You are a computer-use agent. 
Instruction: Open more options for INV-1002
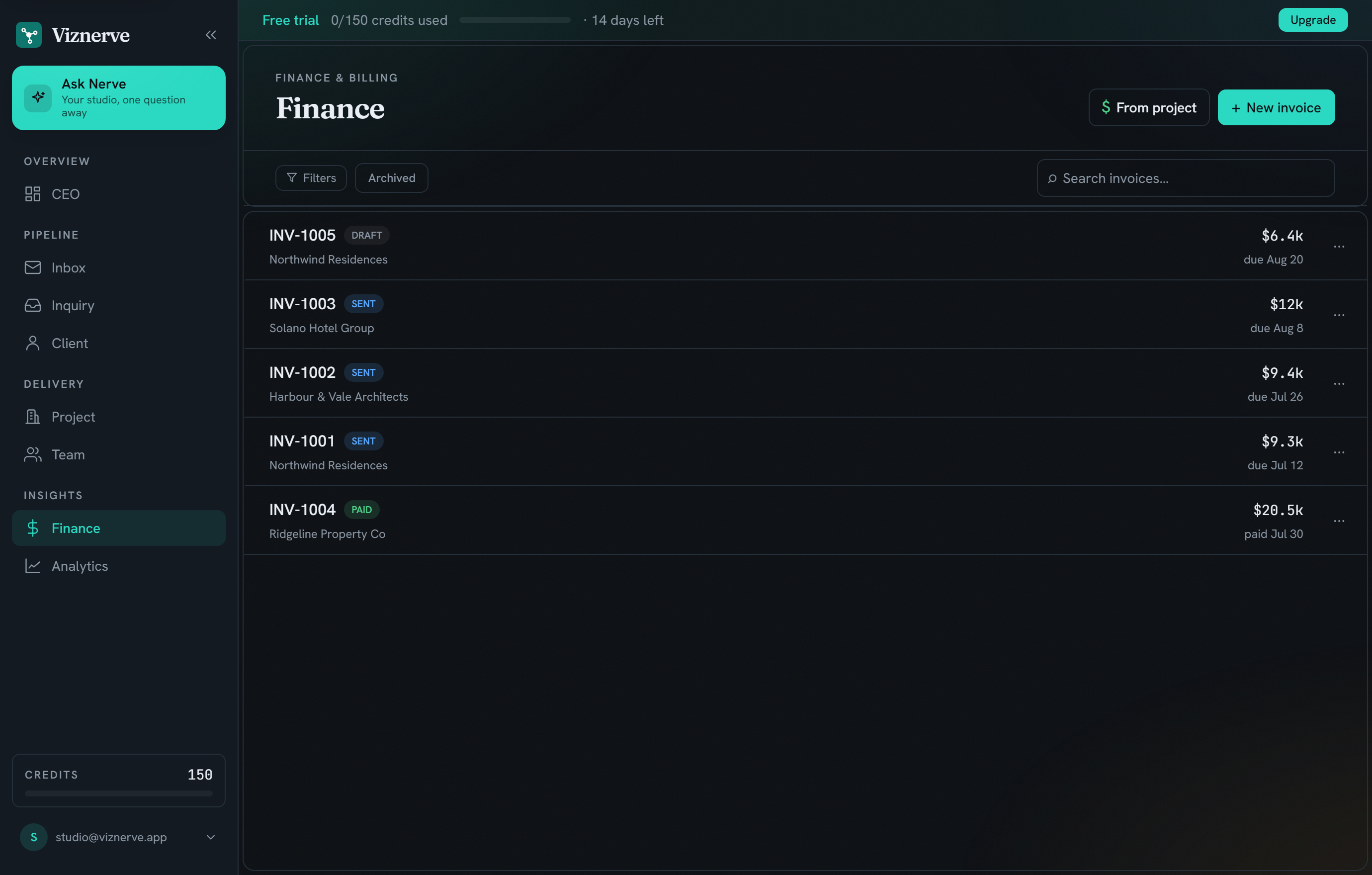click(1339, 383)
